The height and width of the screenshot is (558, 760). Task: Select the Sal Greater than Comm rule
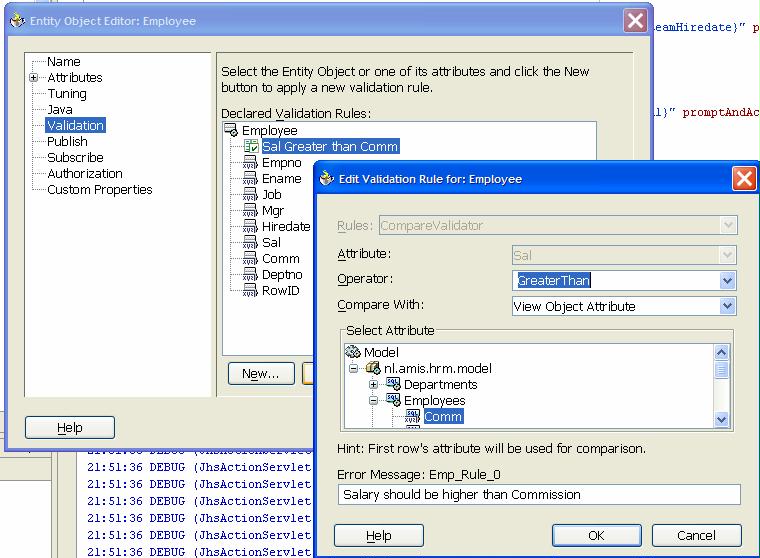click(330, 147)
